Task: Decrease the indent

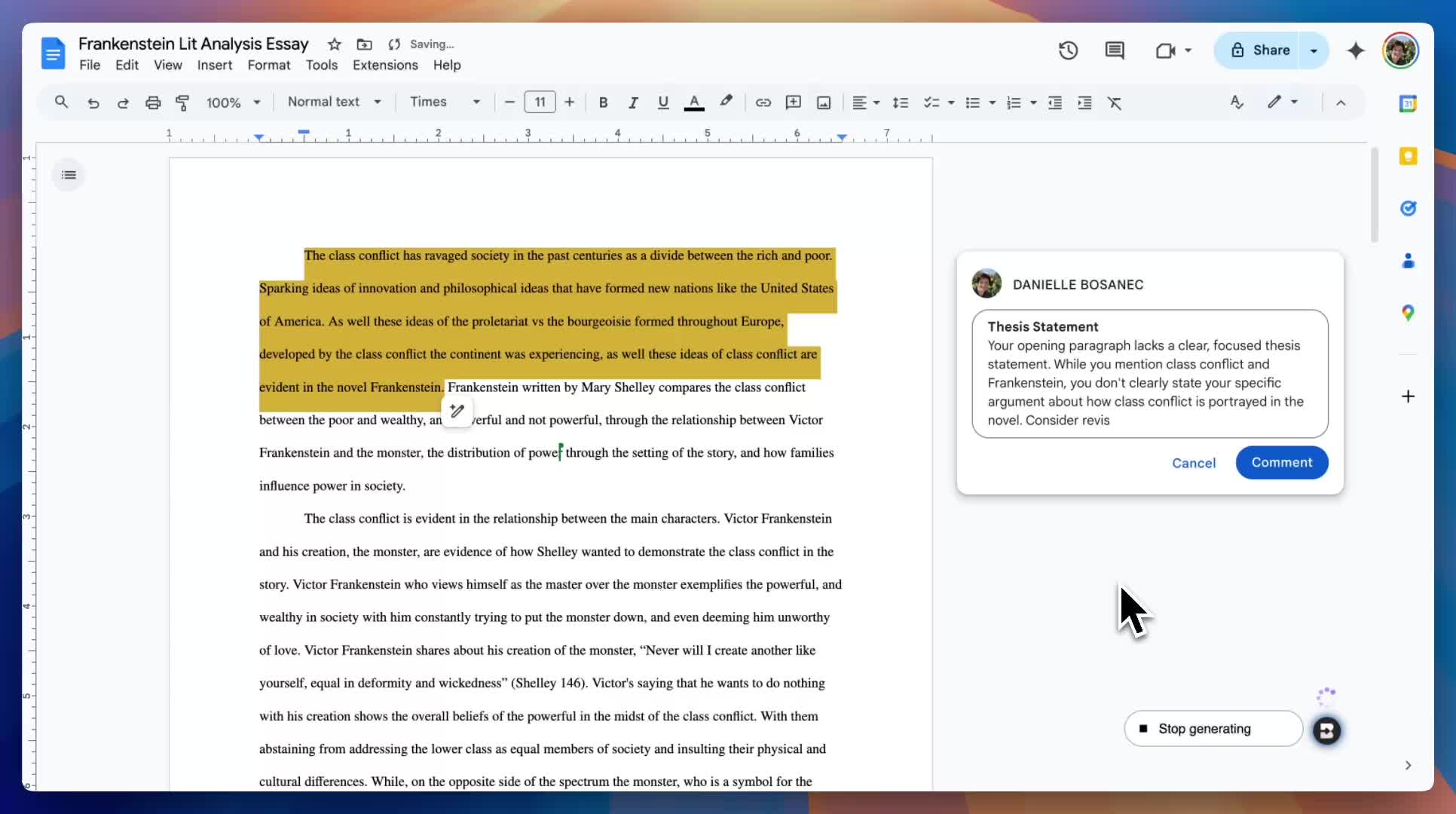Action: (1055, 103)
